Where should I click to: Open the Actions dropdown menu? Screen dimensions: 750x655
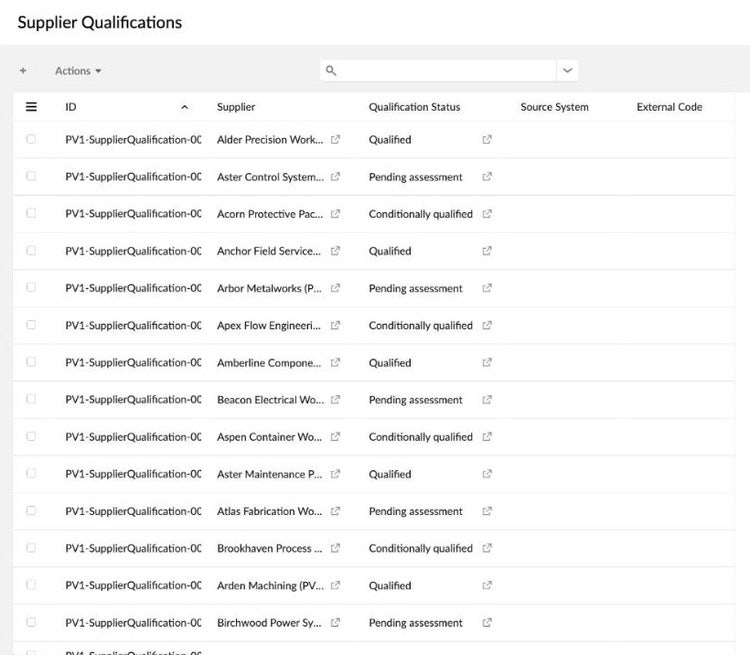click(78, 71)
